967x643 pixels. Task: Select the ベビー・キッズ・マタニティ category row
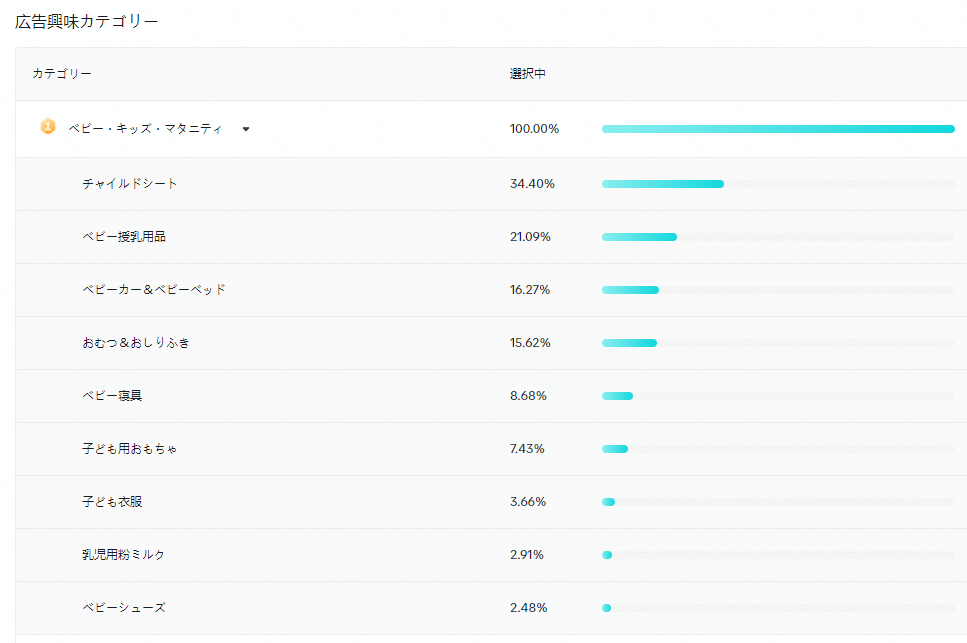coord(146,129)
